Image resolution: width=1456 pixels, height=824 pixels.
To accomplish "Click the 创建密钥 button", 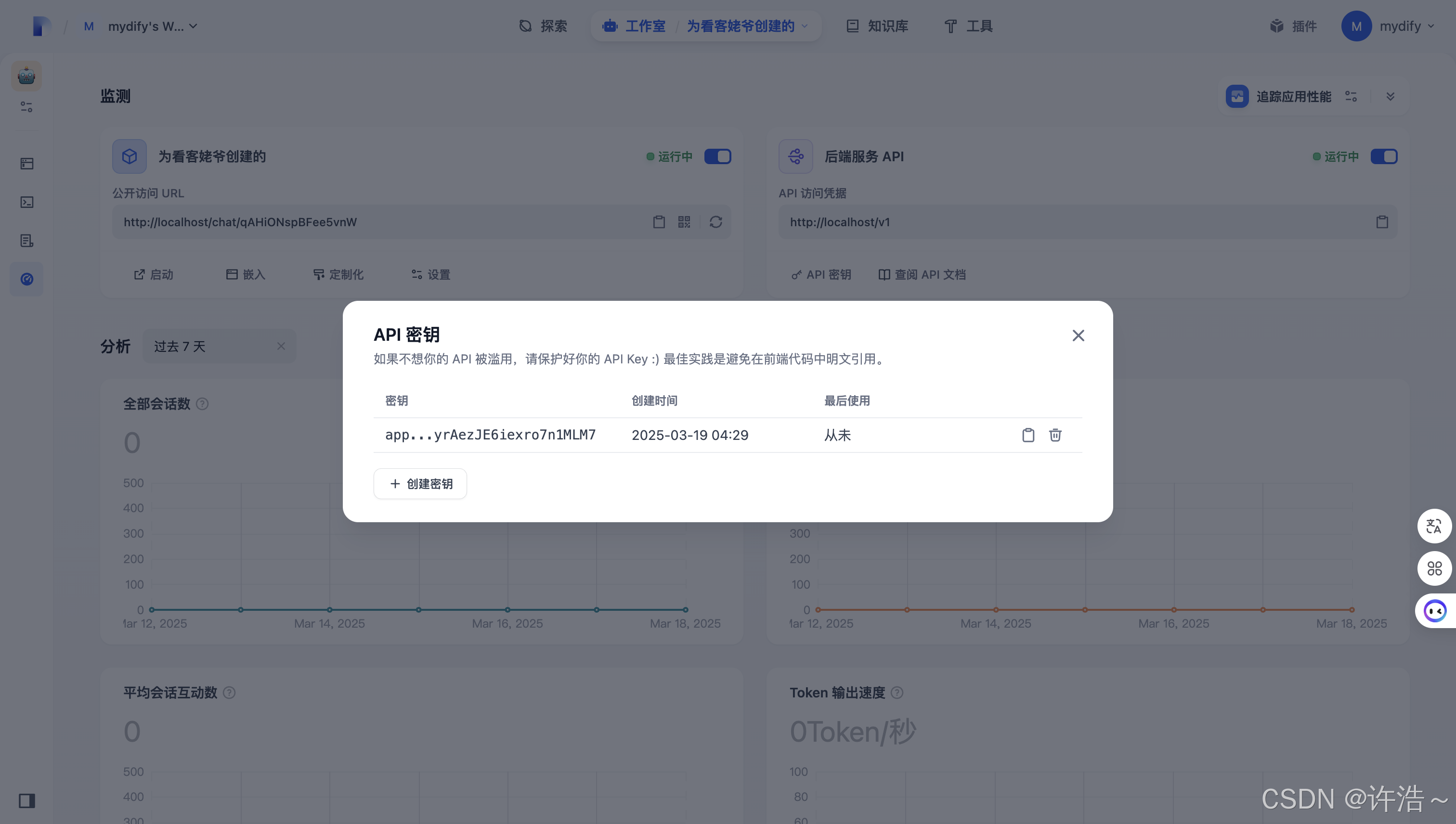I will click(420, 484).
